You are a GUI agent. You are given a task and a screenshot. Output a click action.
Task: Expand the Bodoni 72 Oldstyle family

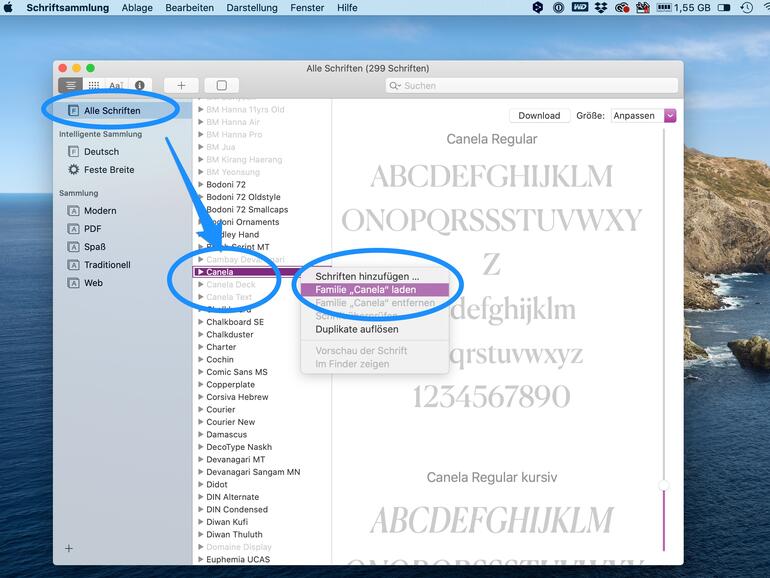[x=200, y=197]
